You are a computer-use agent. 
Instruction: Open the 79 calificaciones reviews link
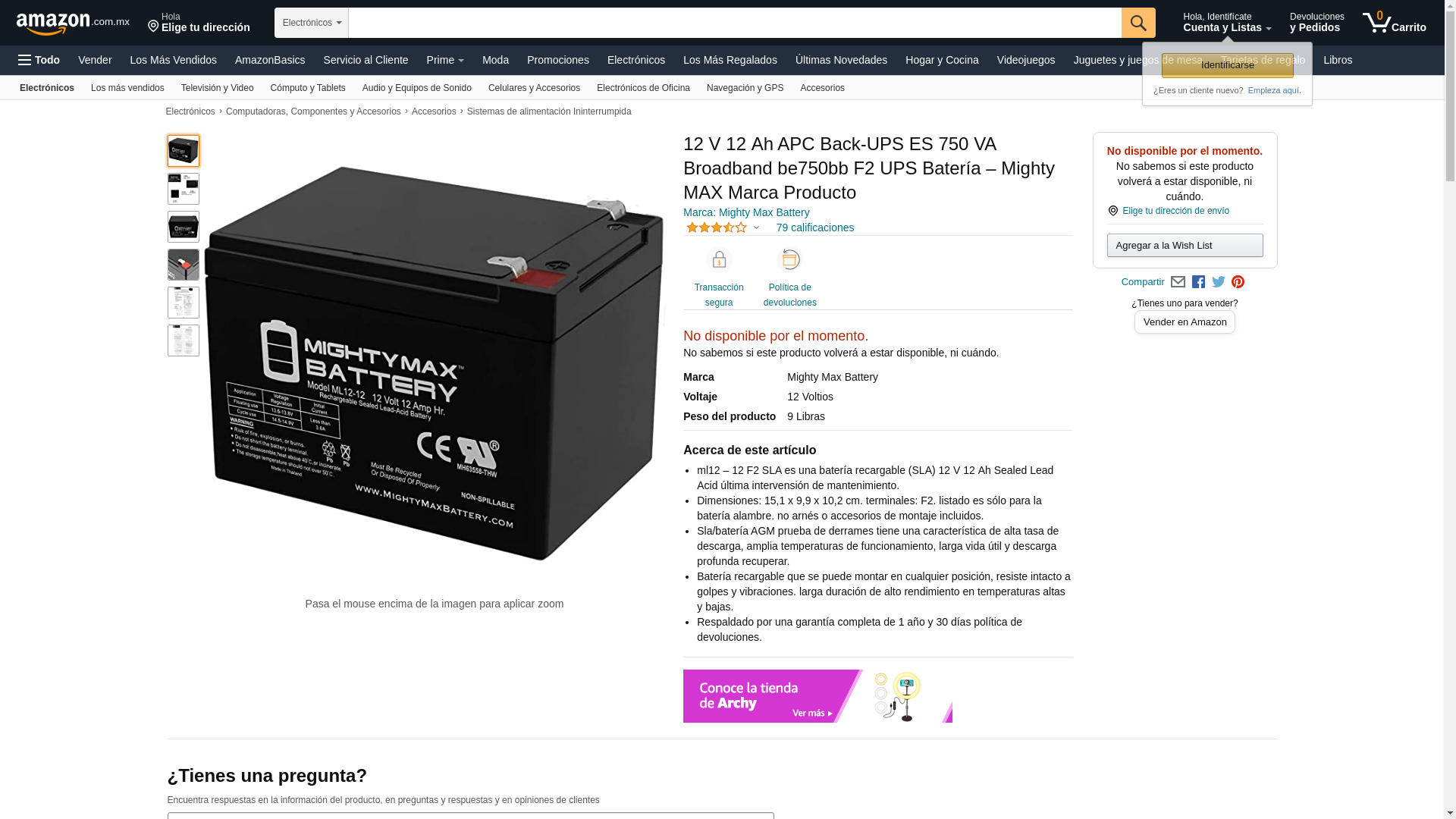pos(814,227)
